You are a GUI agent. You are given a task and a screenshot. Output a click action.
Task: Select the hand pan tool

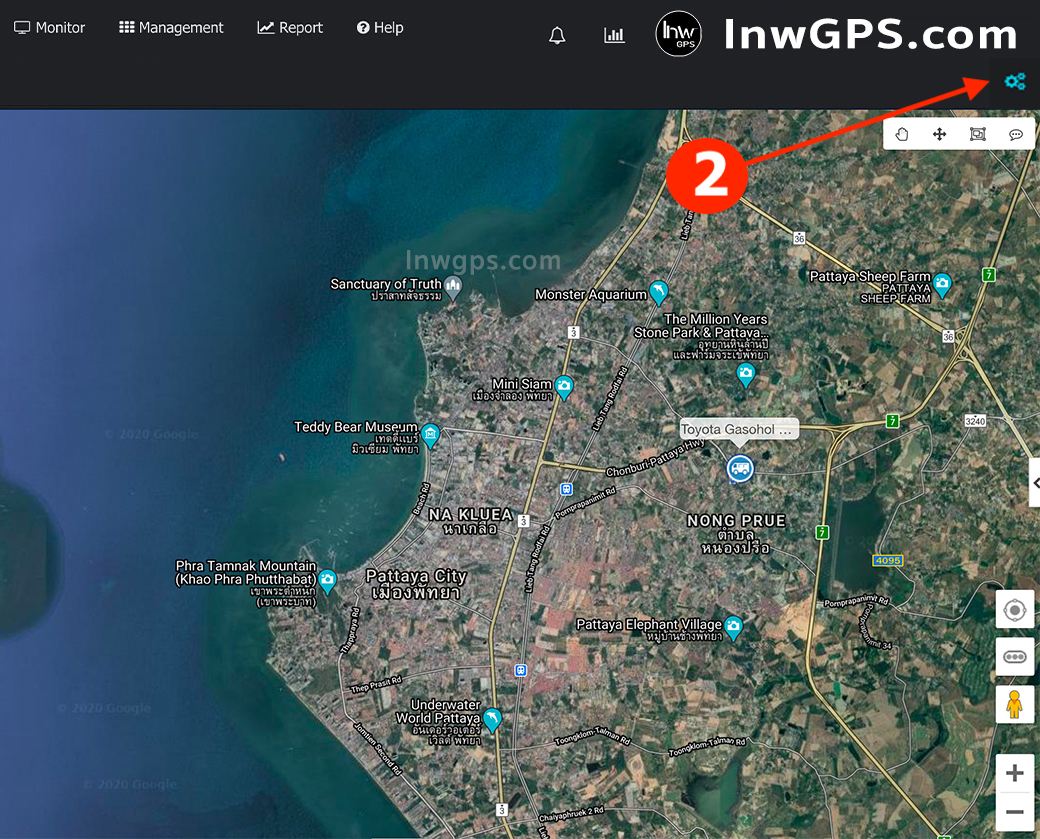[902, 134]
